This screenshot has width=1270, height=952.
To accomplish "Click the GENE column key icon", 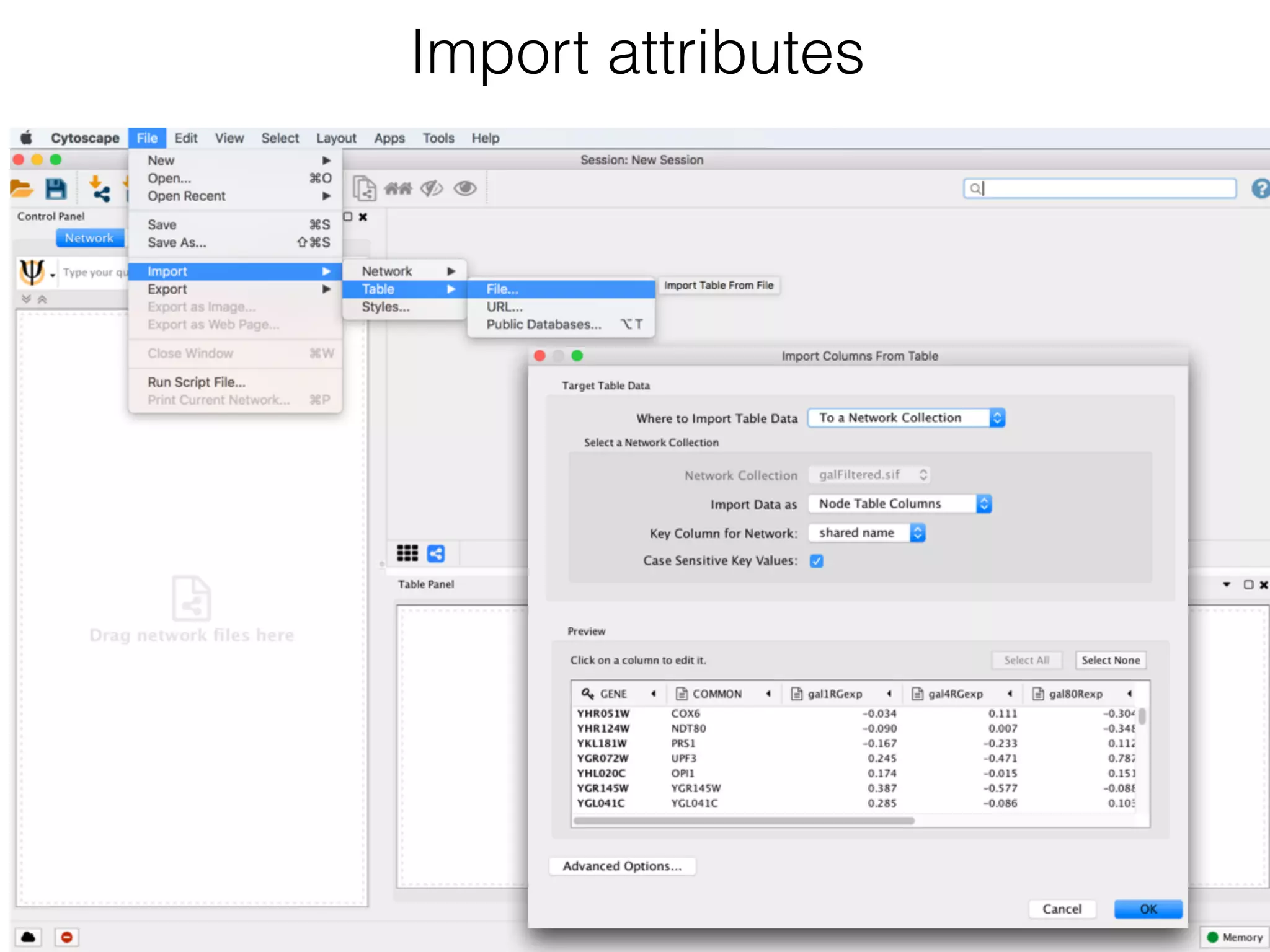I will click(587, 693).
